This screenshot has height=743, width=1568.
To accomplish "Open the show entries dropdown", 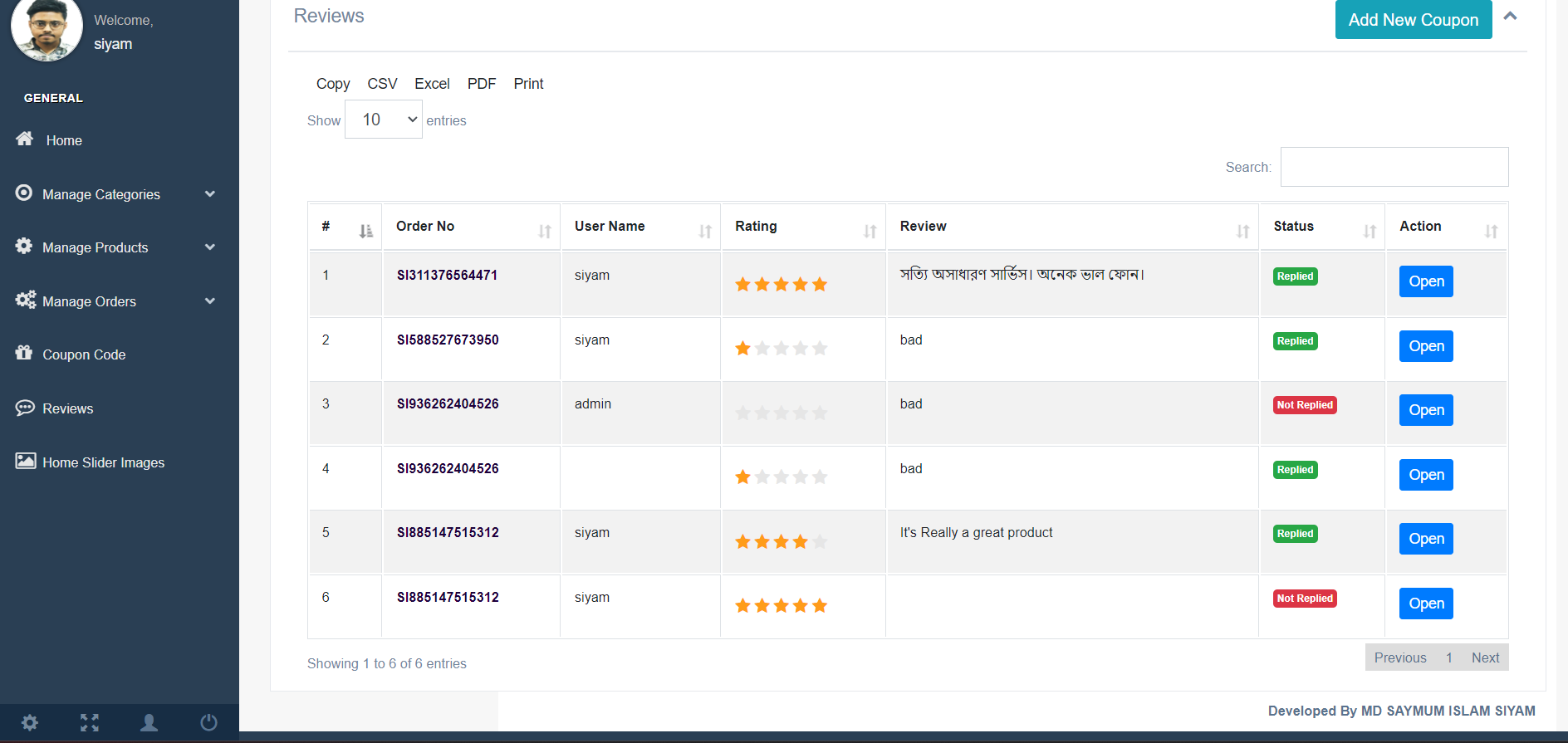I will pos(384,120).
